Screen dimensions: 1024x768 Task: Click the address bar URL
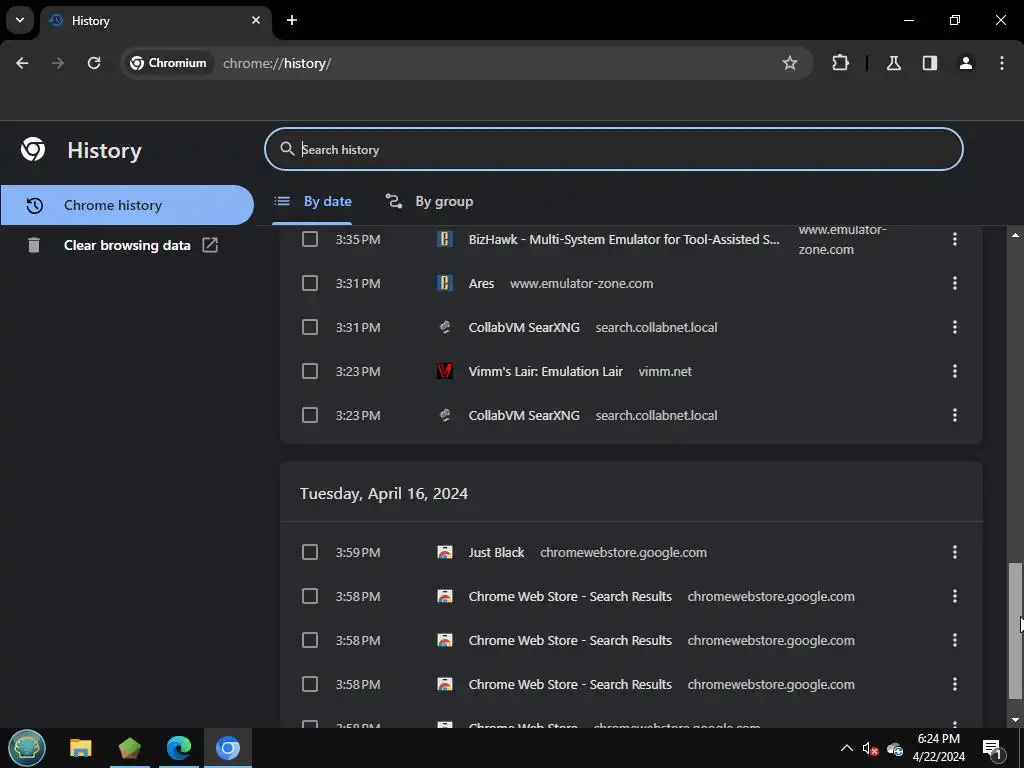pos(277,63)
